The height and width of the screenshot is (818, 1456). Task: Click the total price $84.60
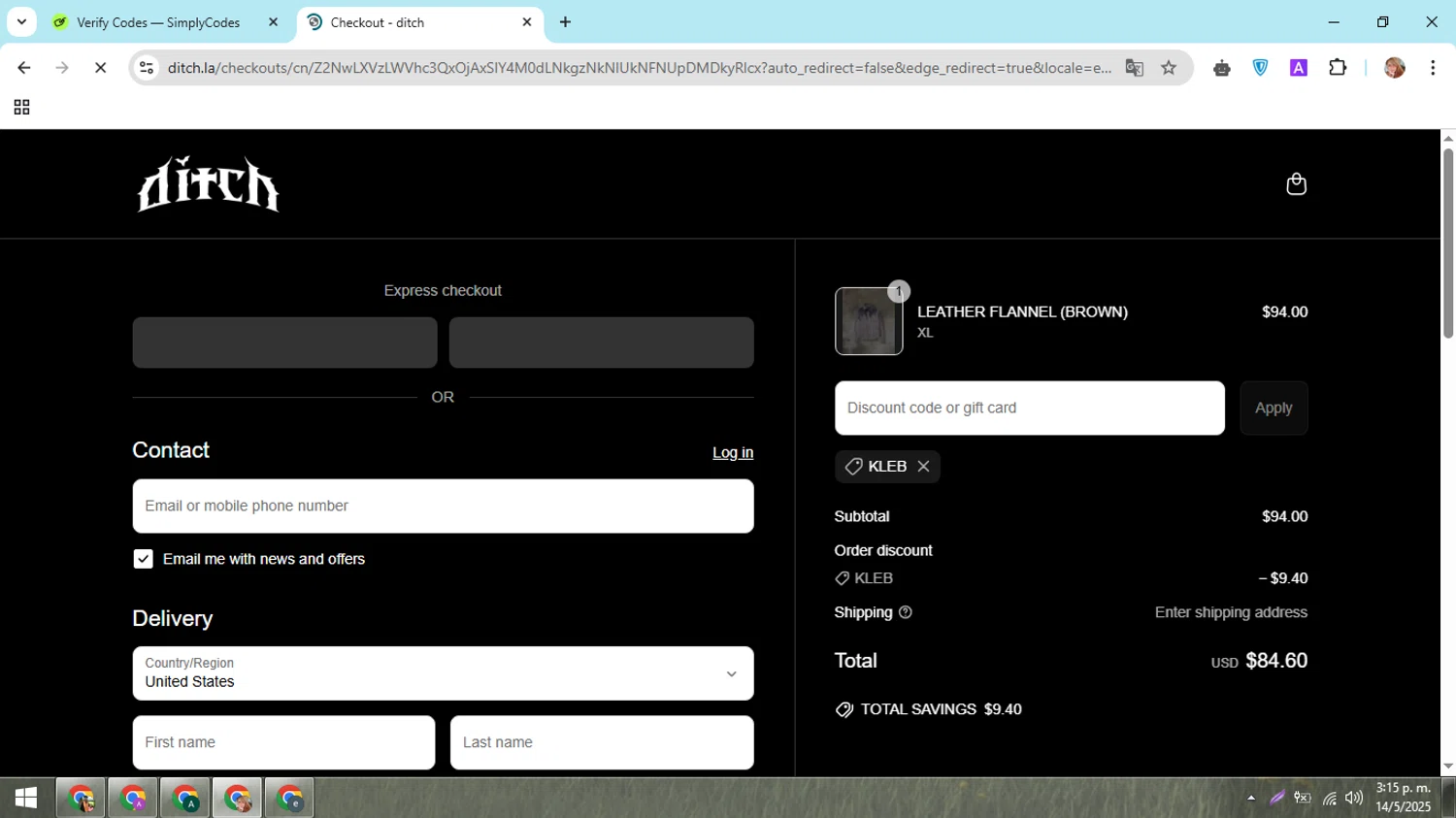pyautogui.click(x=1276, y=661)
